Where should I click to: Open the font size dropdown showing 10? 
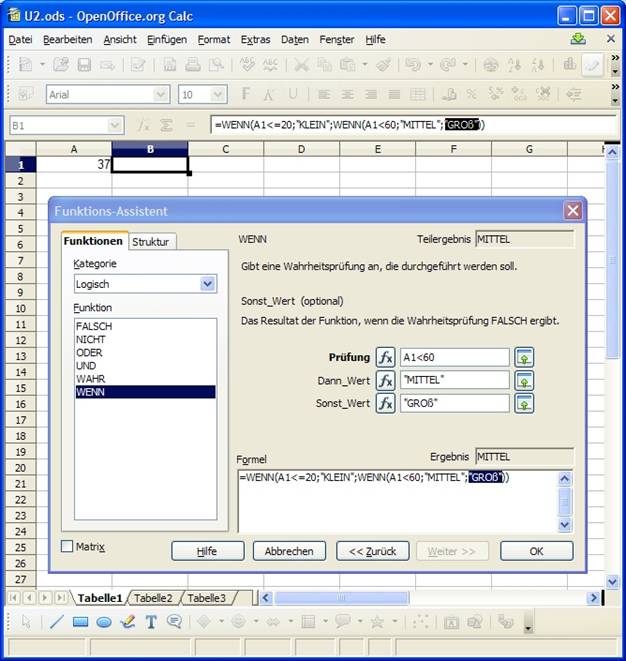(218, 94)
